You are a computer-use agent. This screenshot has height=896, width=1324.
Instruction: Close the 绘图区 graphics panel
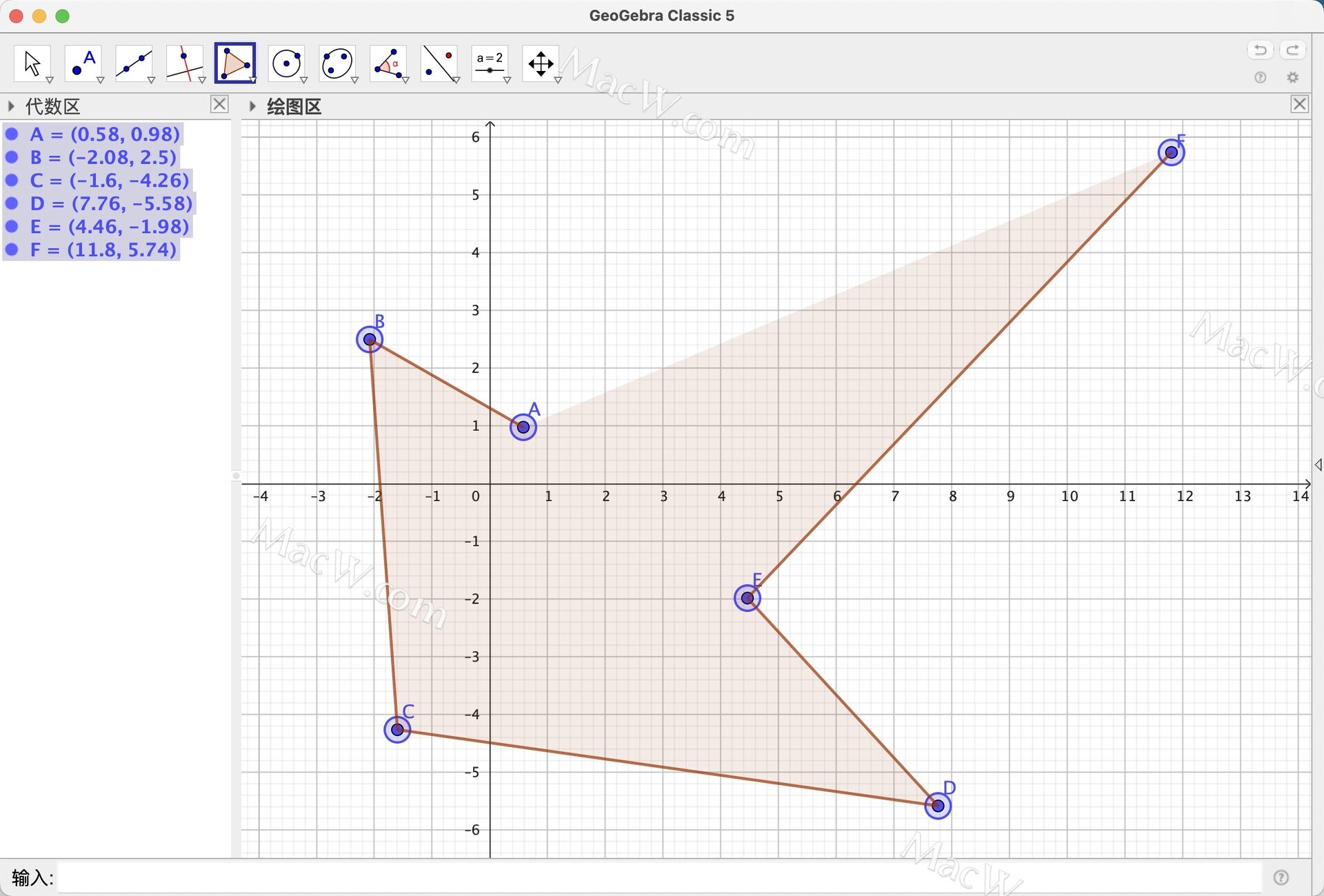point(1300,104)
